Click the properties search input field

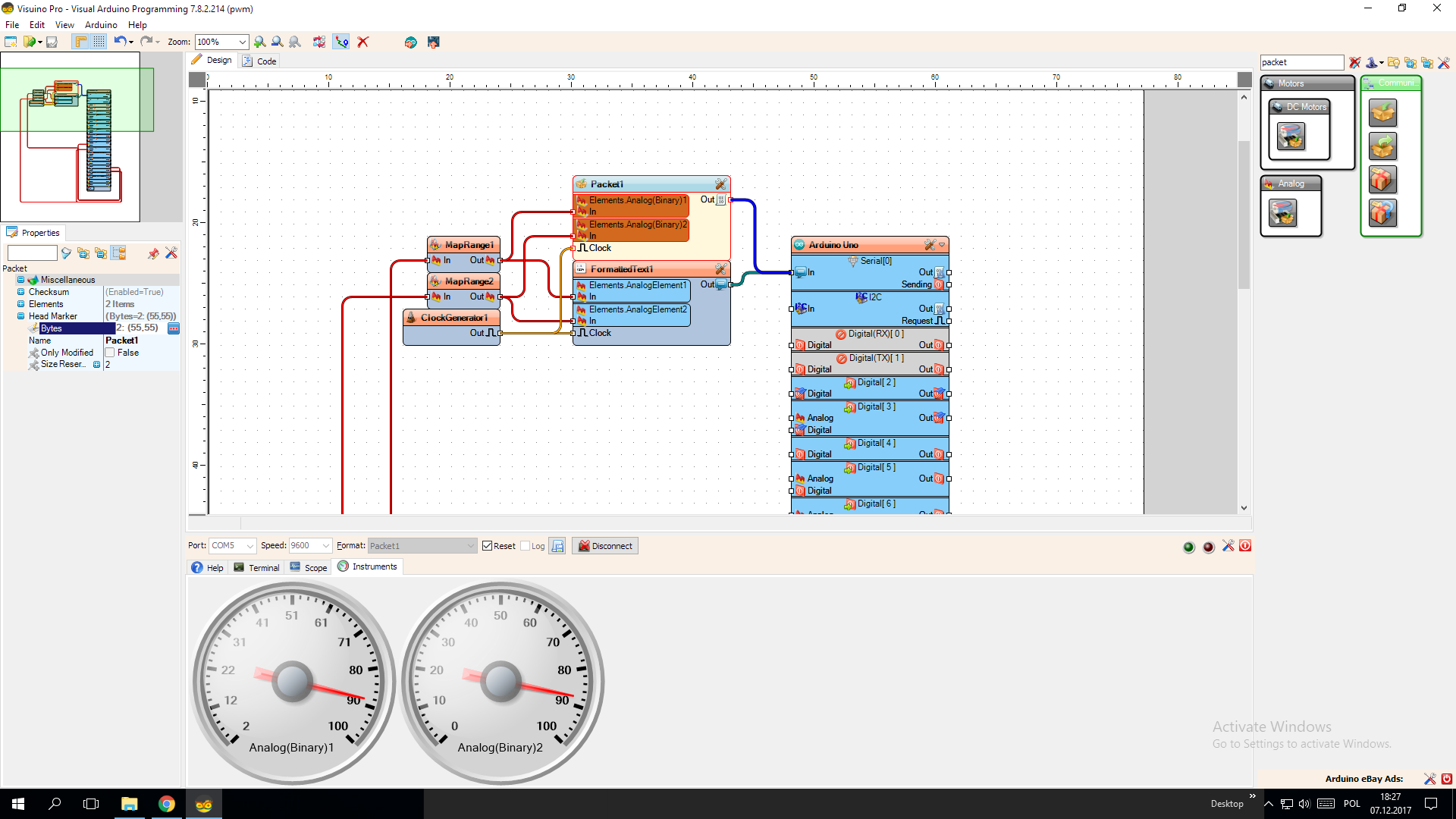[x=33, y=253]
